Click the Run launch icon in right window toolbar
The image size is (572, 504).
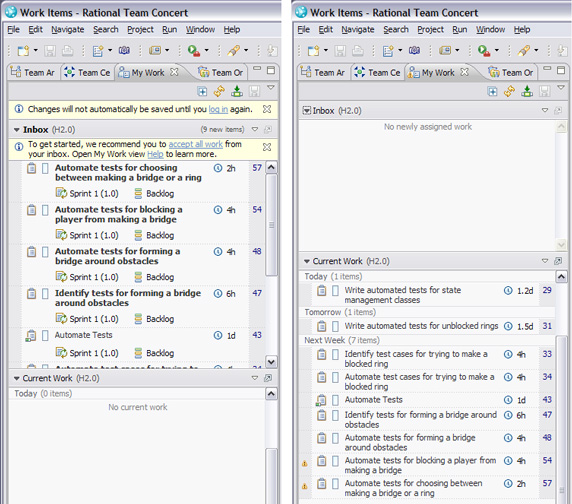(x=484, y=50)
